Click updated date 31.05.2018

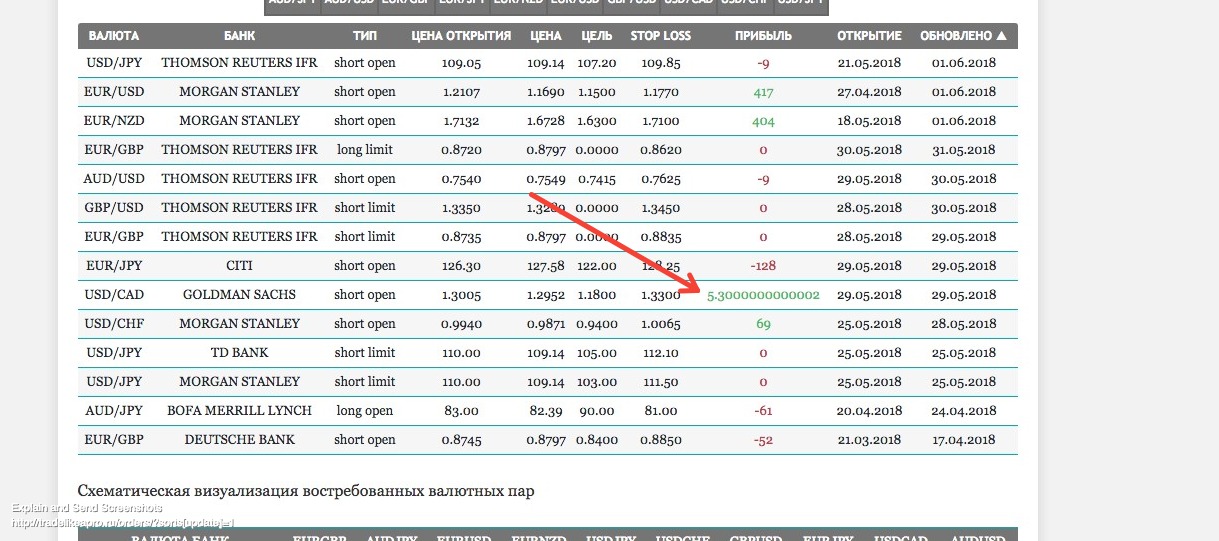click(x=964, y=150)
